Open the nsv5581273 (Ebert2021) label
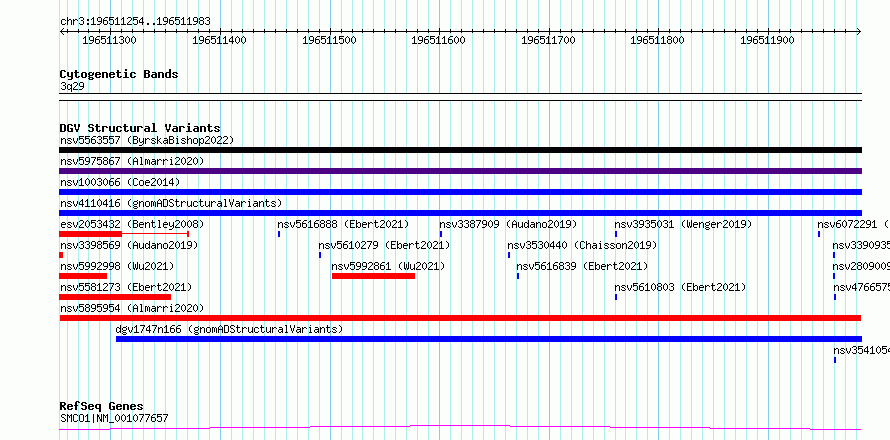Screen dimensions: 890x440 126,287
